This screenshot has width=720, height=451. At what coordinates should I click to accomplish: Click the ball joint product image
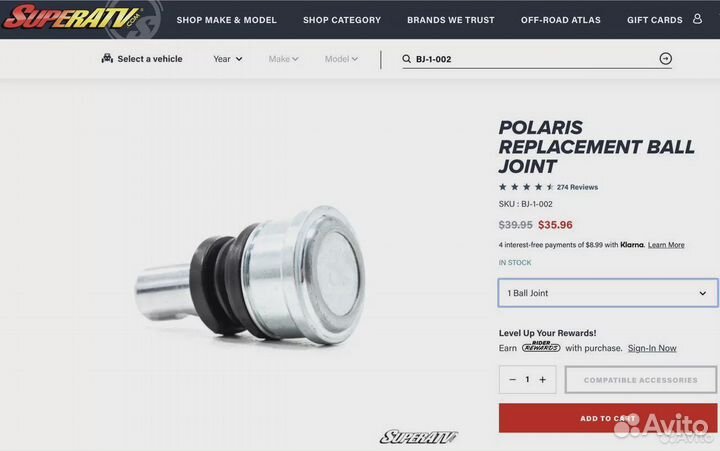[250, 276]
